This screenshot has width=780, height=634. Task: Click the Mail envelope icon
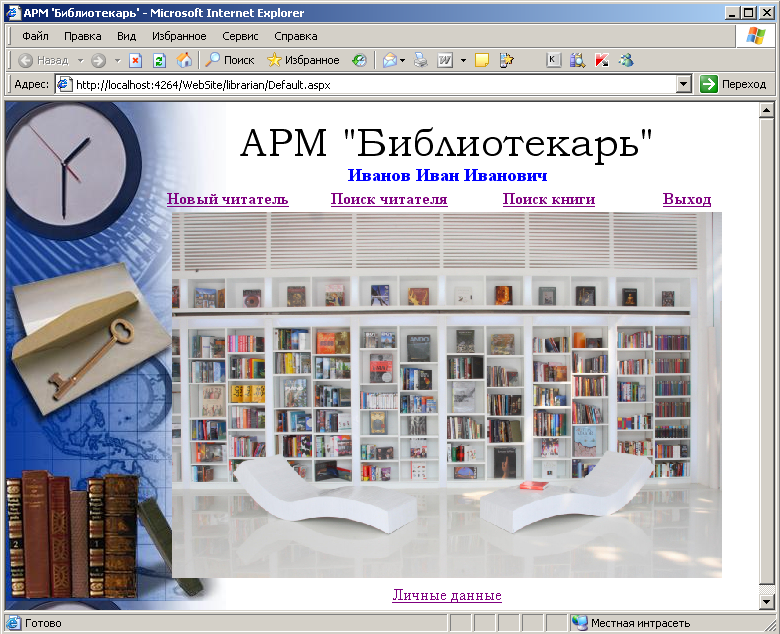390,61
